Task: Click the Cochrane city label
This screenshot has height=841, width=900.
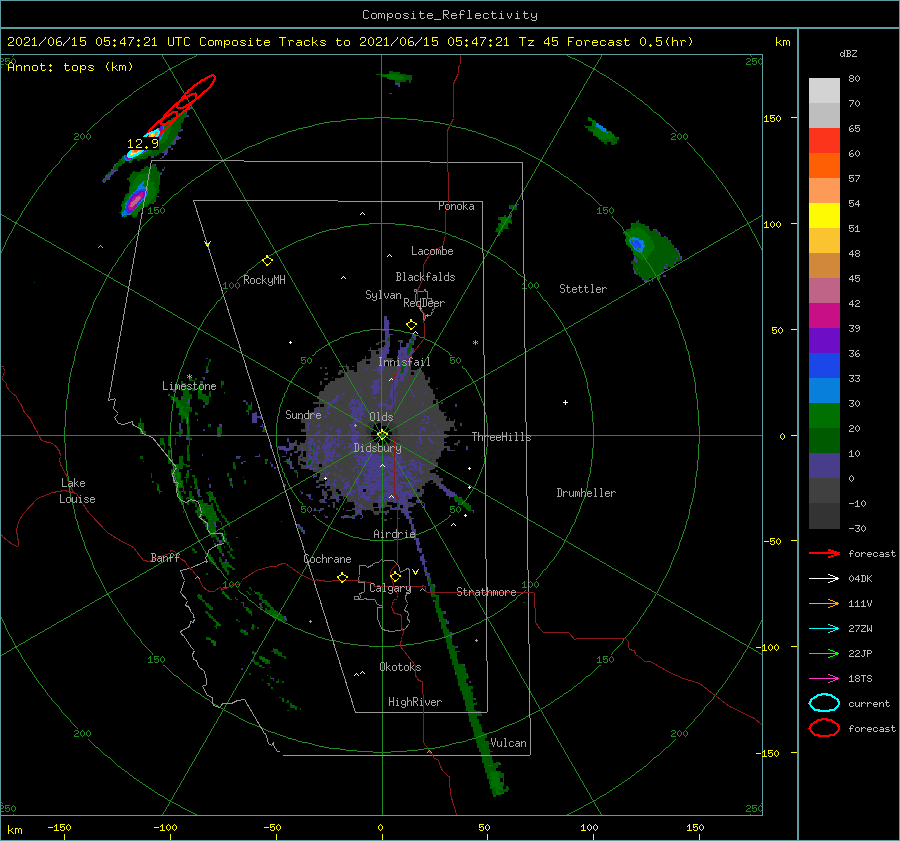Action: [x=327, y=559]
